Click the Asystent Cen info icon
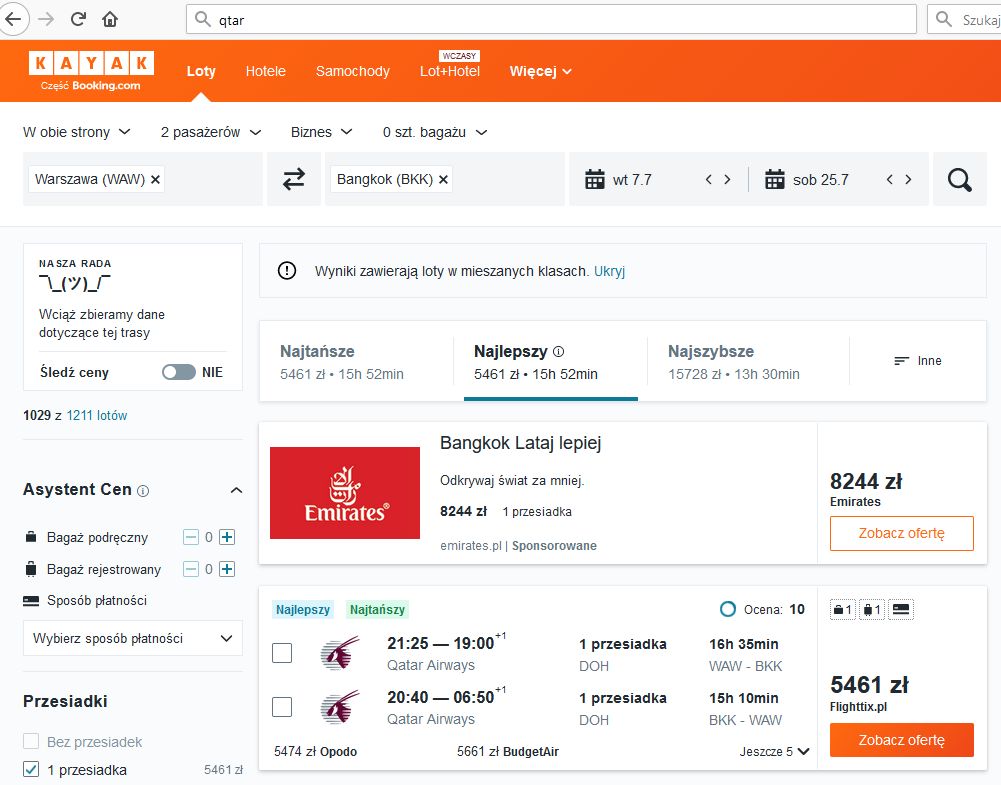 click(144, 491)
